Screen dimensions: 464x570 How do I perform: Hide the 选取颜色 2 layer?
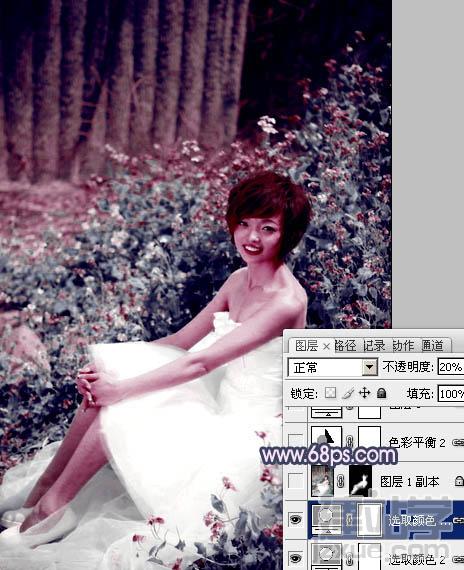pyautogui.click(x=295, y=558)
